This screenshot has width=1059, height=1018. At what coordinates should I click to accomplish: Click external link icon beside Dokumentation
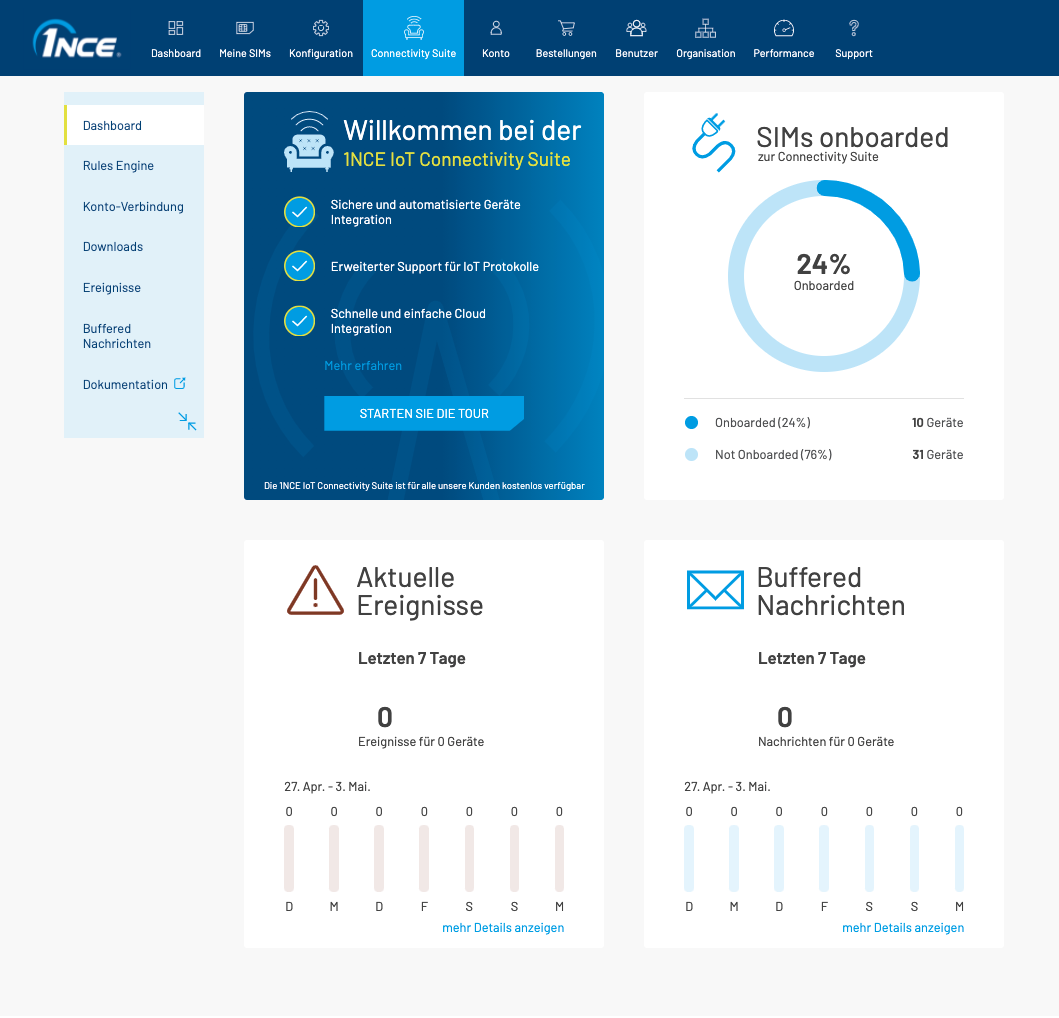coord(180,384)
